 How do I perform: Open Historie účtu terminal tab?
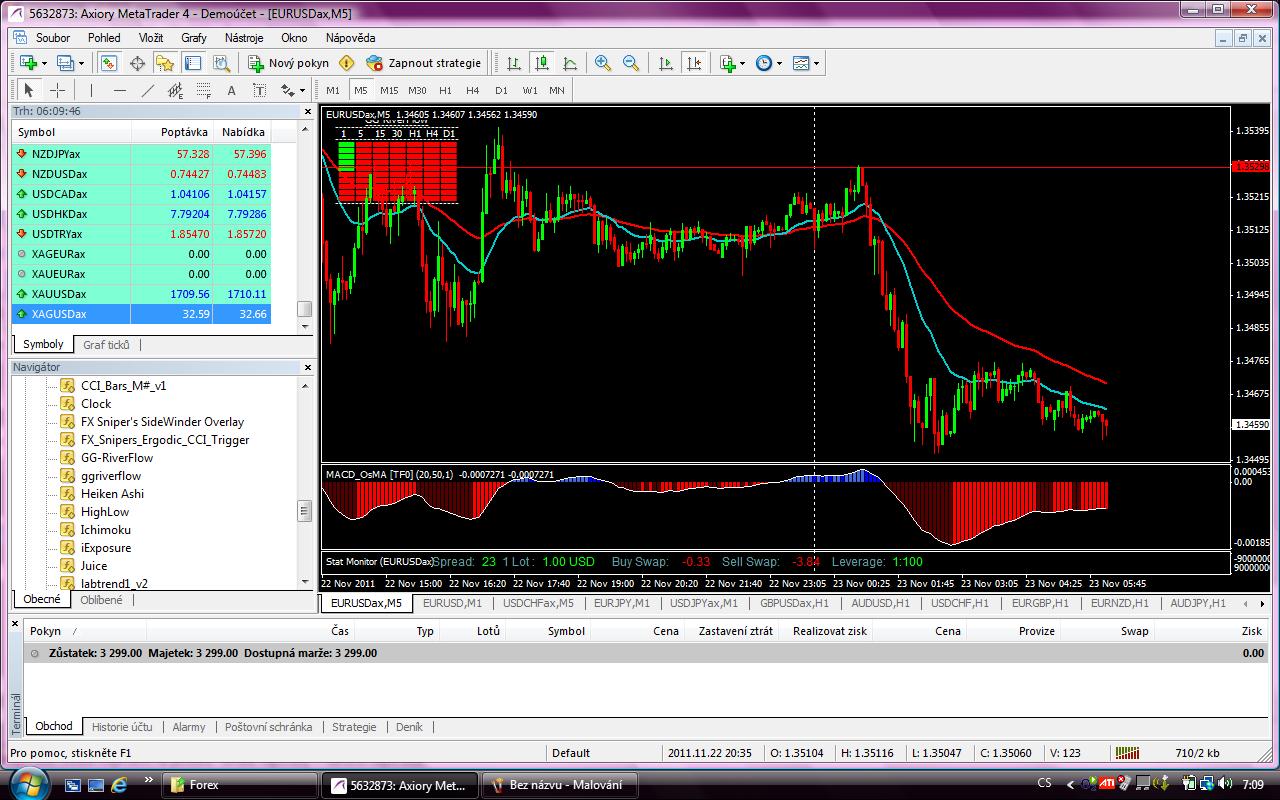122,727
